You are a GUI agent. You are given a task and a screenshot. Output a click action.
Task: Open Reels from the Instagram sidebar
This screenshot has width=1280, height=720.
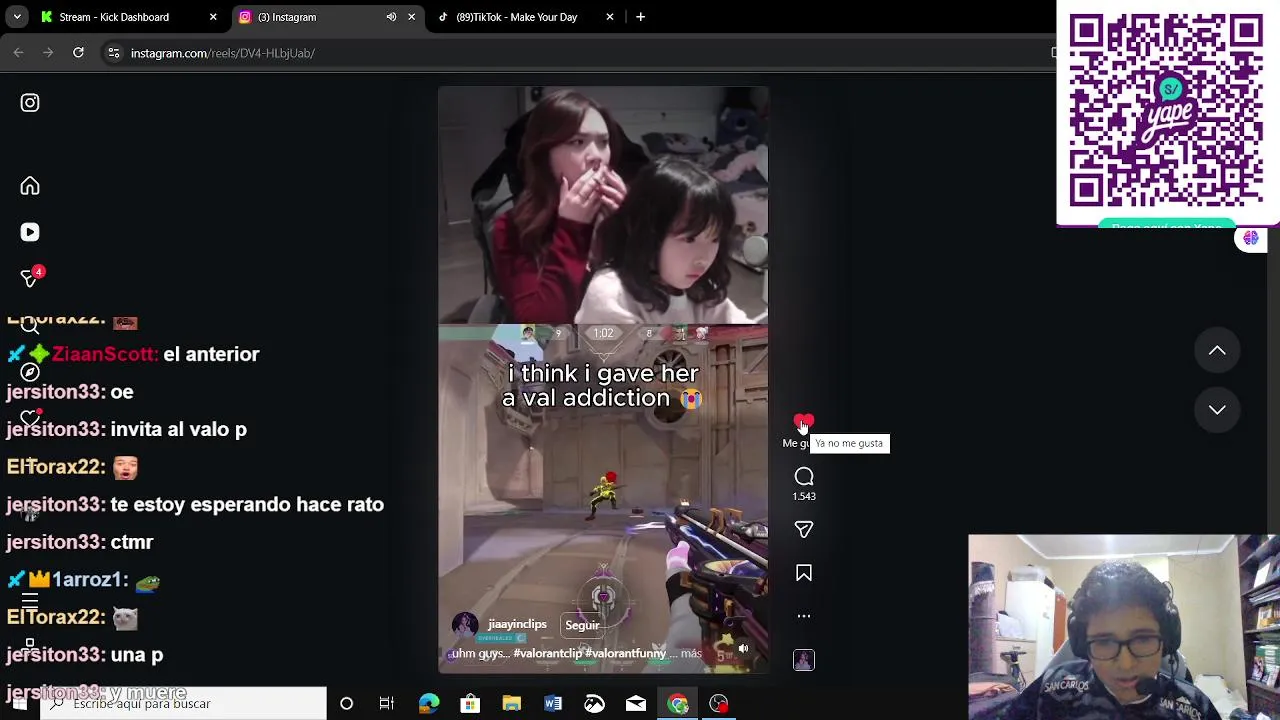point(30,232)
